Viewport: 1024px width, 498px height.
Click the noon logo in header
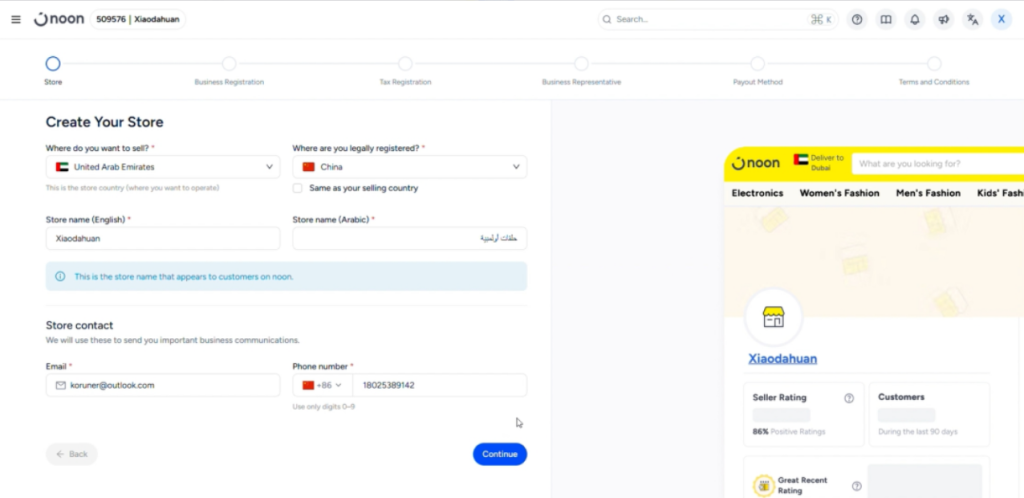tap(59, 20)
